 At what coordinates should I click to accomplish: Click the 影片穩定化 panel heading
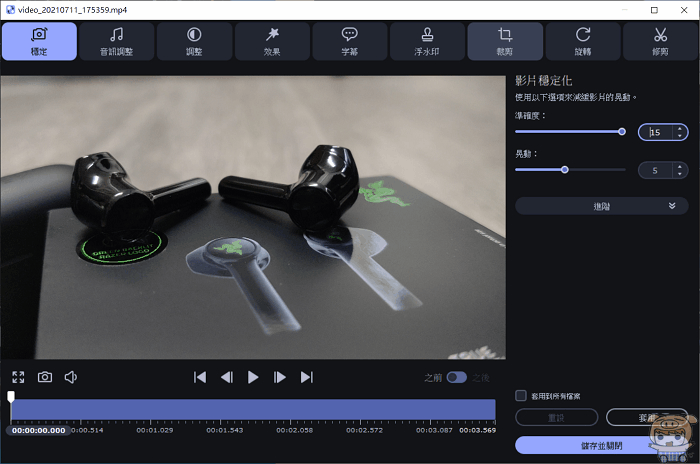tap(543, 81)
